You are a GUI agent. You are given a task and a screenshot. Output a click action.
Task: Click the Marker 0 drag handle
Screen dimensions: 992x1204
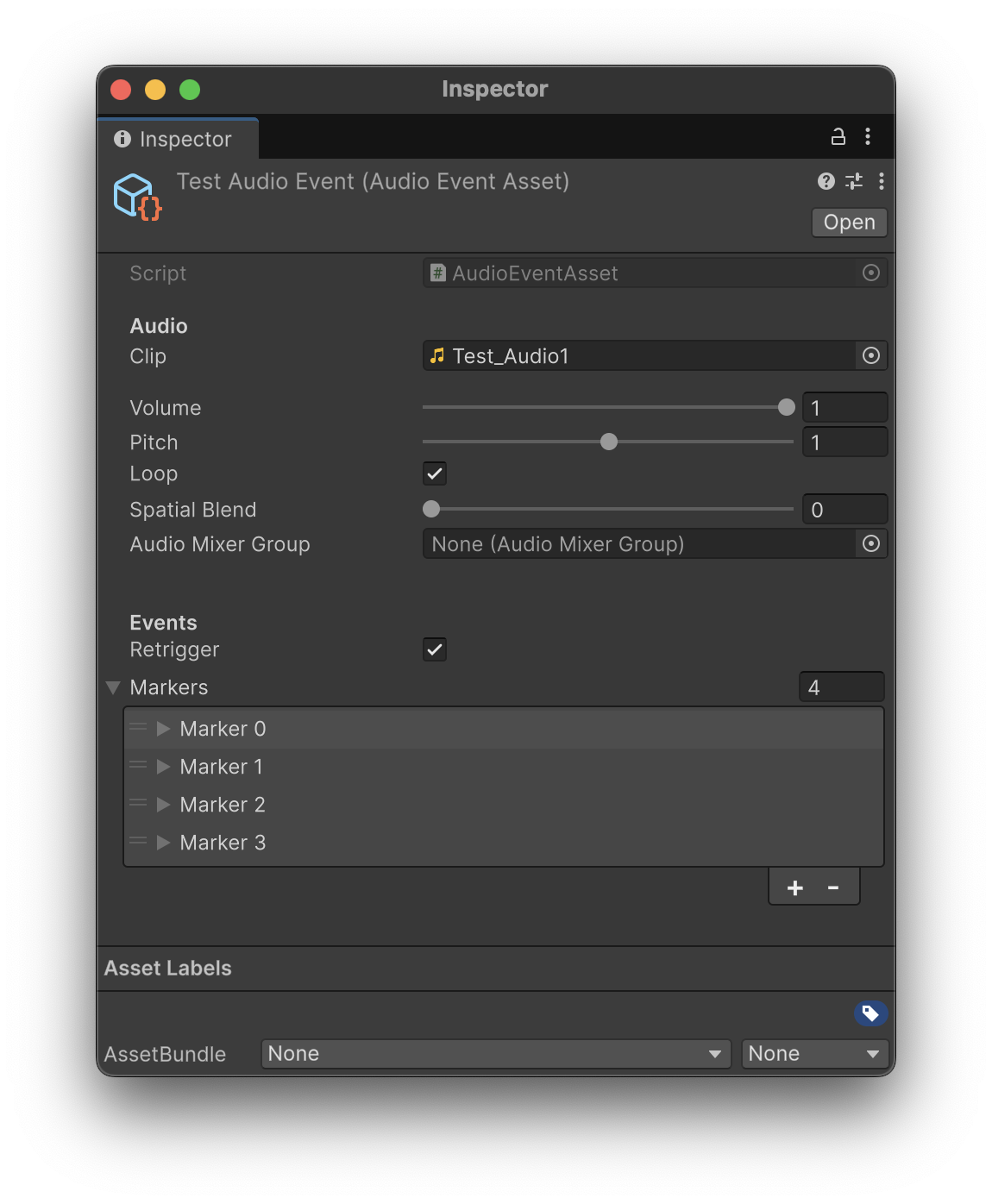coord(138,728)
